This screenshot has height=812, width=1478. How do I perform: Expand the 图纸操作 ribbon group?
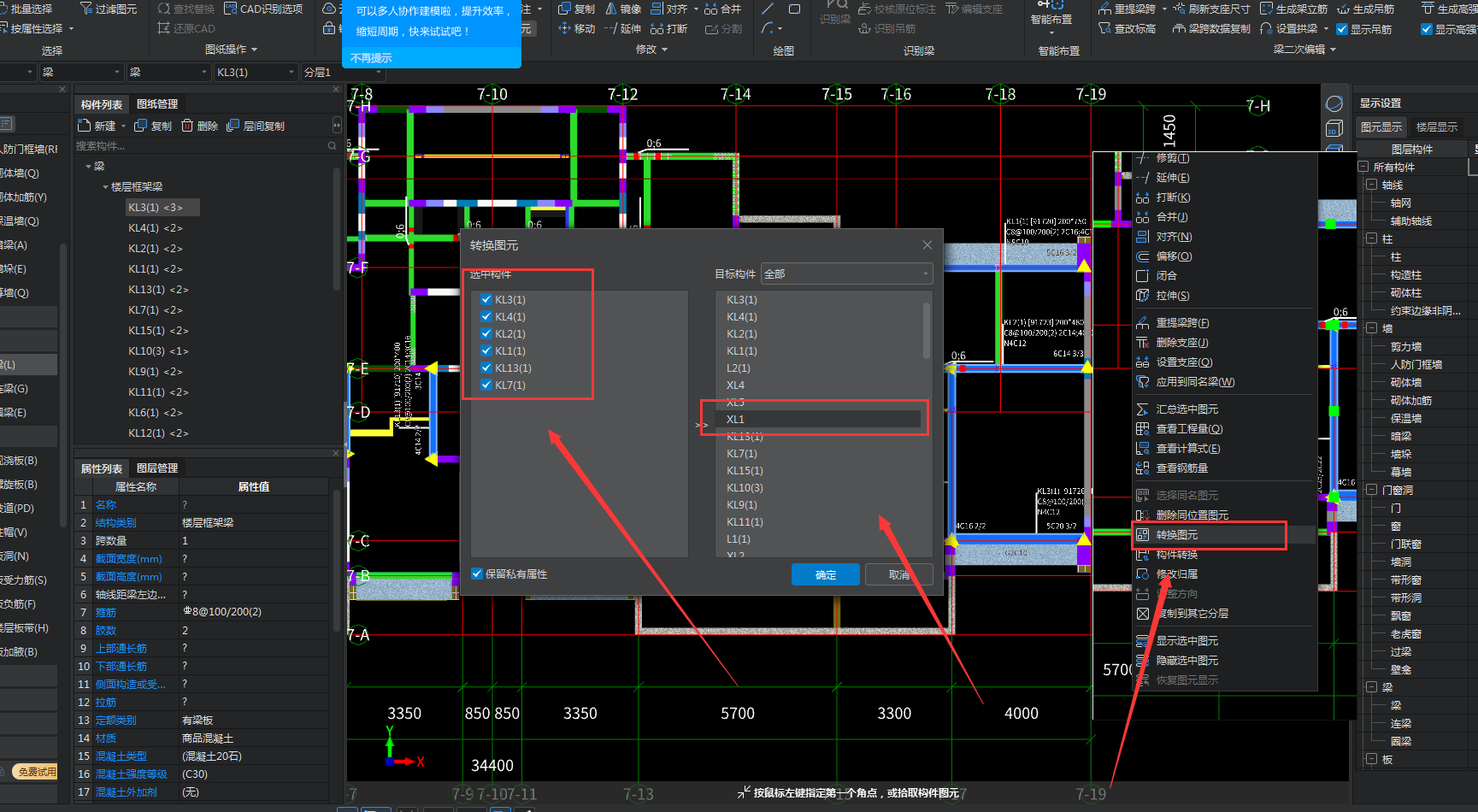(231, 50)
